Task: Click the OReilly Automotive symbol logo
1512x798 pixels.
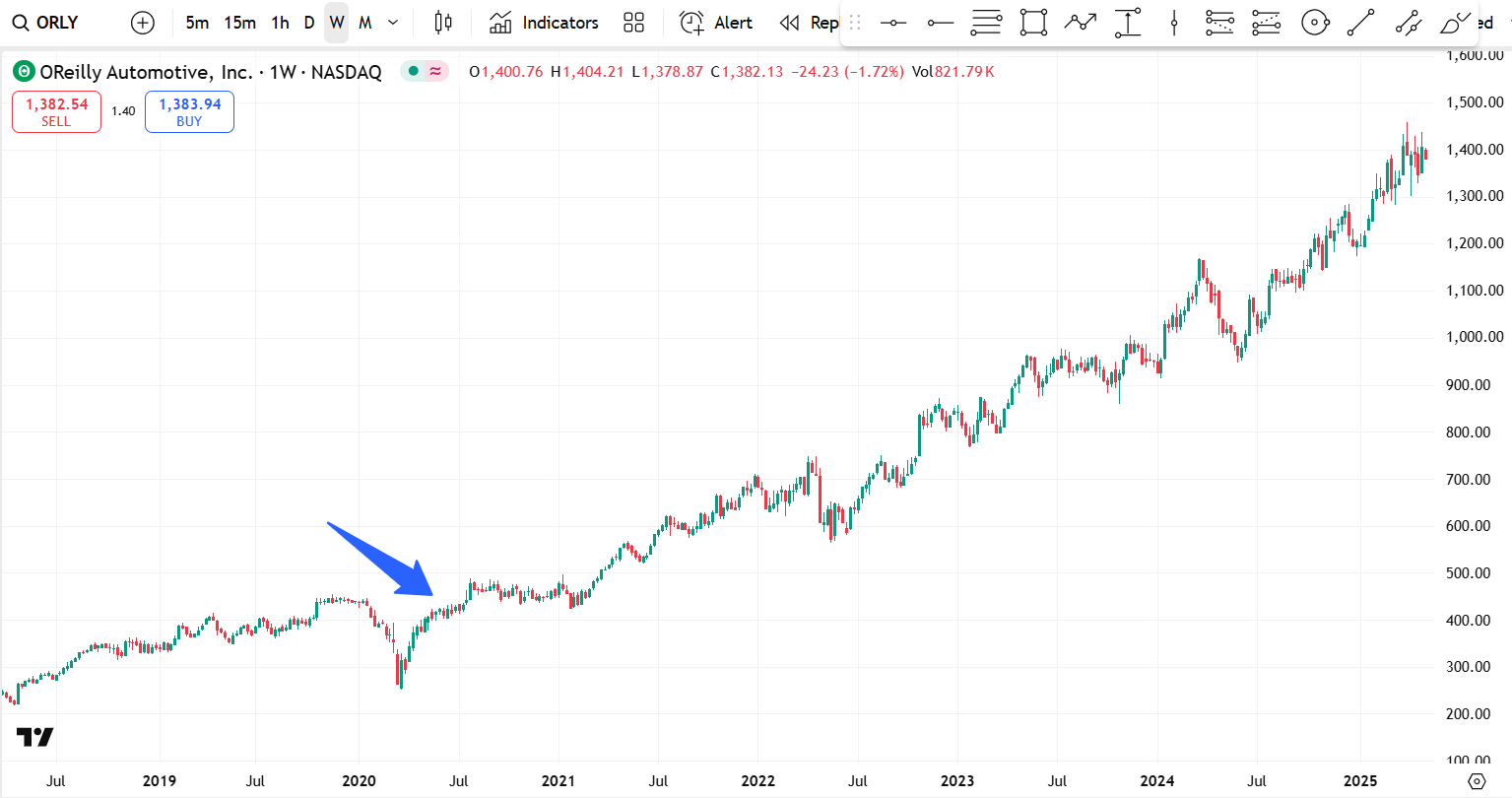Action: (x=23, y=71)
